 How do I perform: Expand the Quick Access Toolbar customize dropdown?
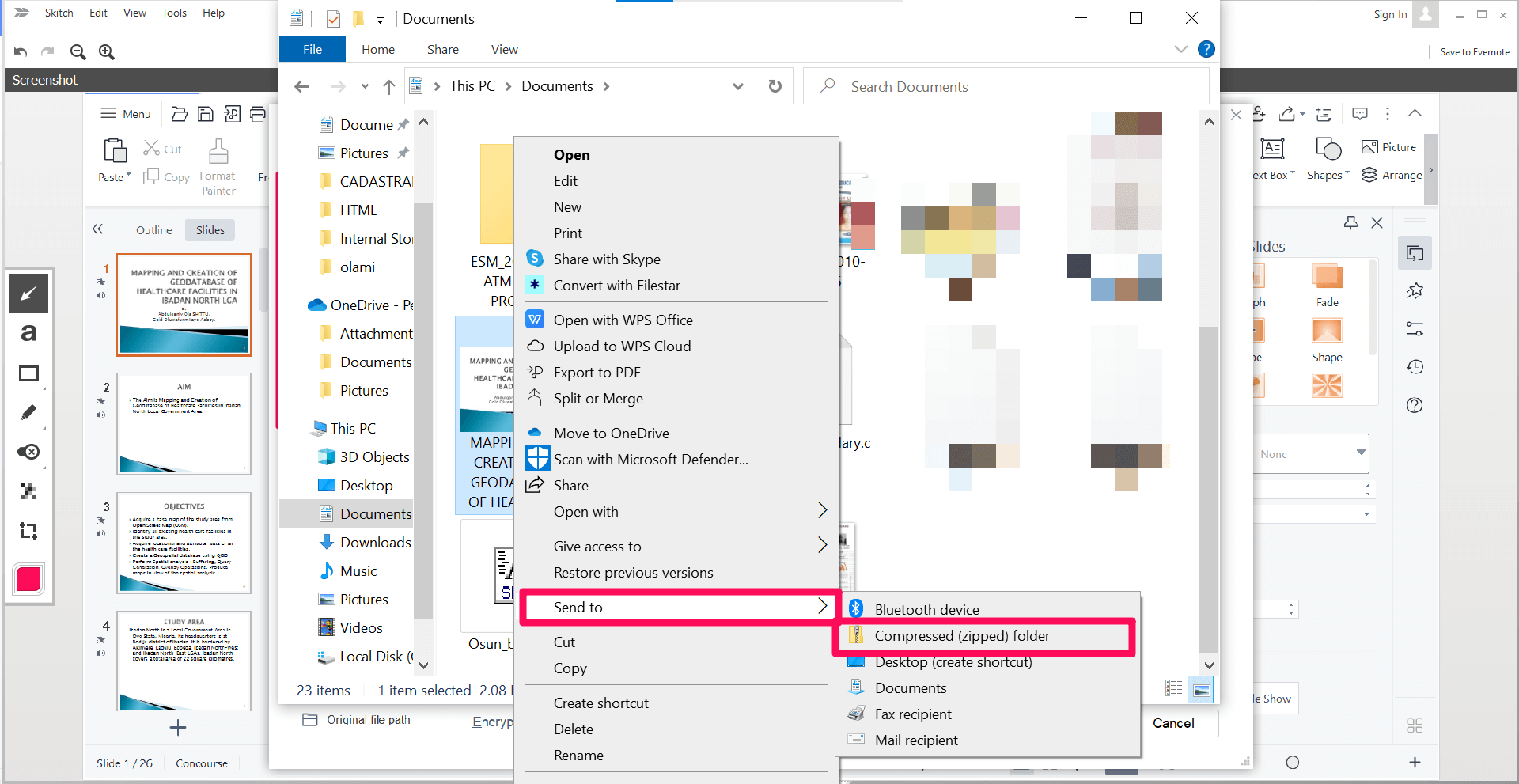381,19
